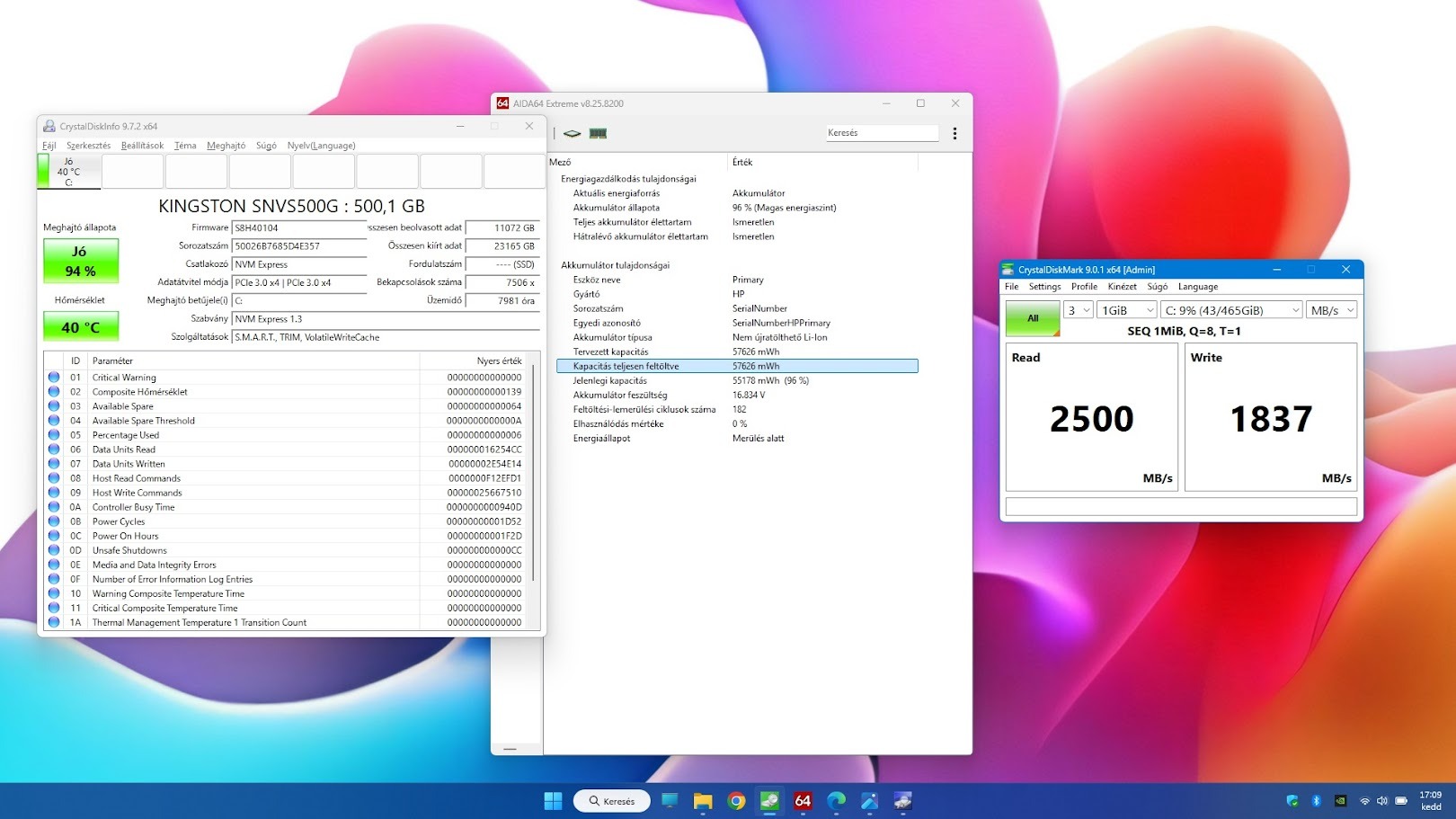
Task: Open the Profile menu in CrystalDiskMark
Action: 1084,287
